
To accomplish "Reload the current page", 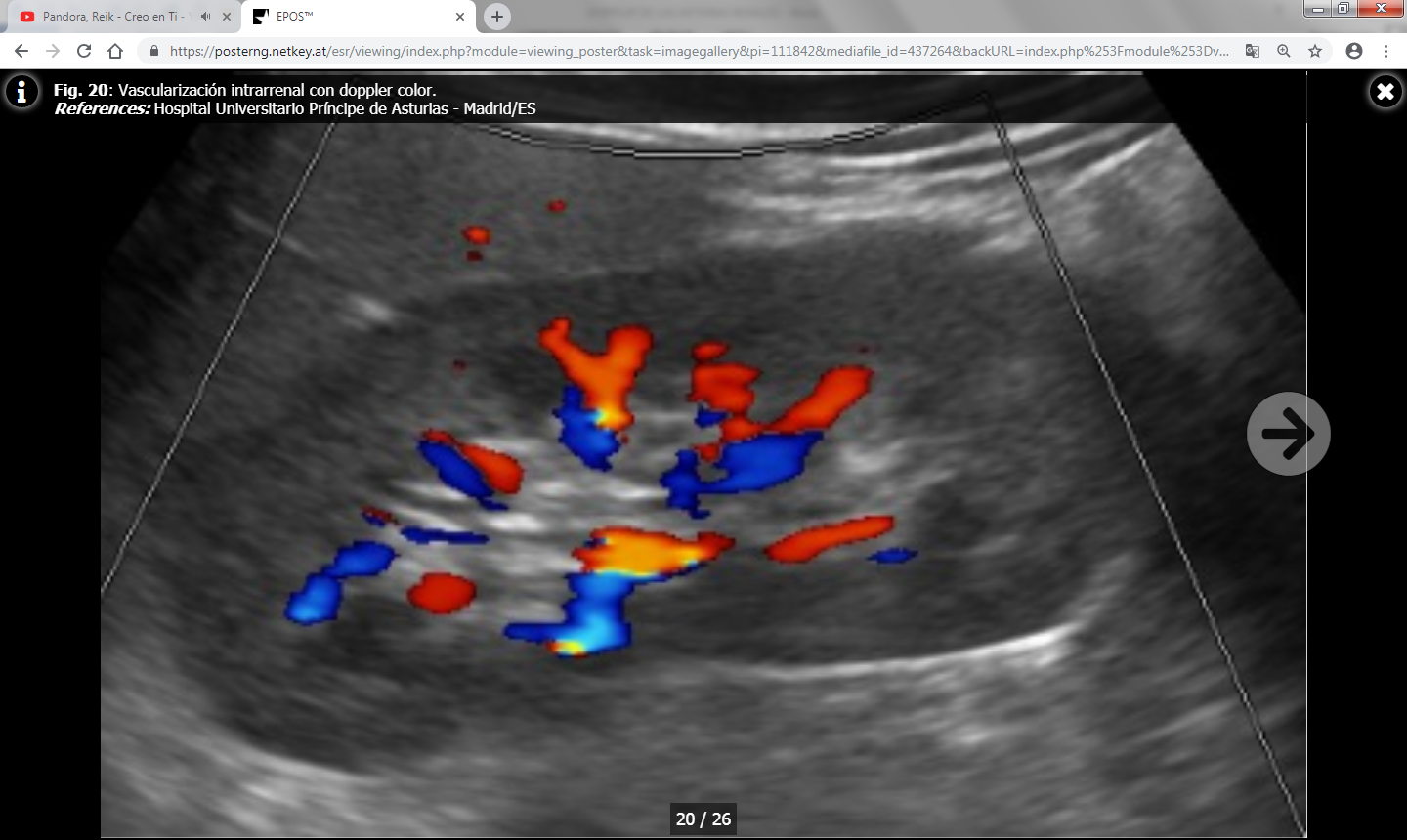I will [84, 51].
